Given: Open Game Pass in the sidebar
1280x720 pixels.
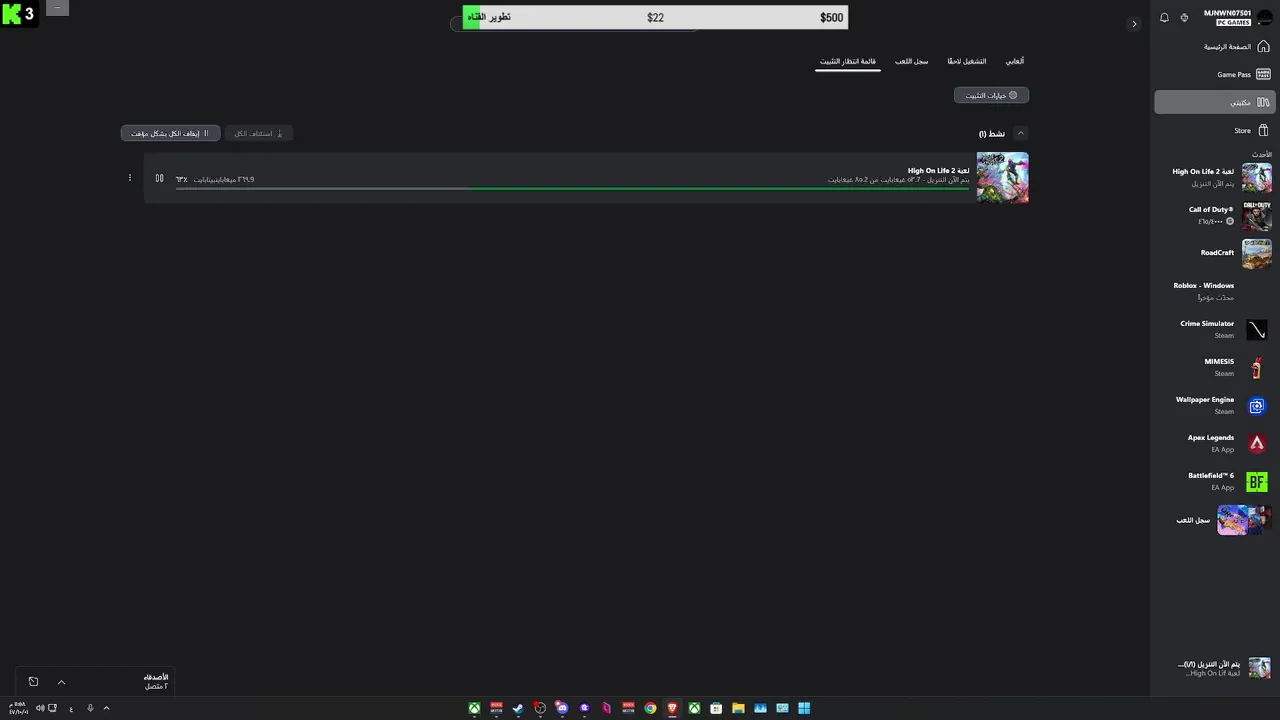Looking at the screenshot, I should (x=1213, y=74).
